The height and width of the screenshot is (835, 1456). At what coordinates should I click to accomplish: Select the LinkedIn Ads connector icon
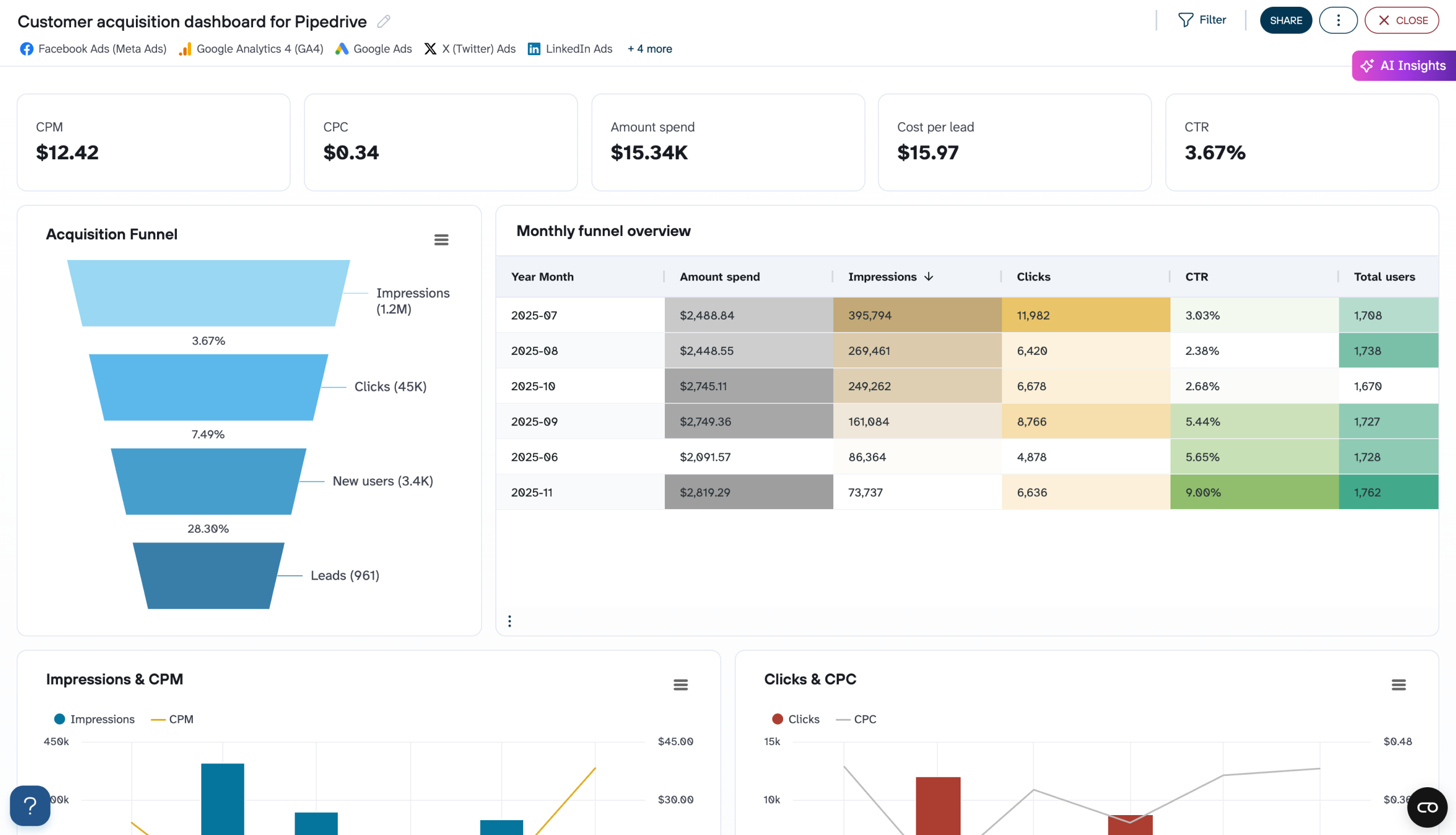click(x=534, y=49)
